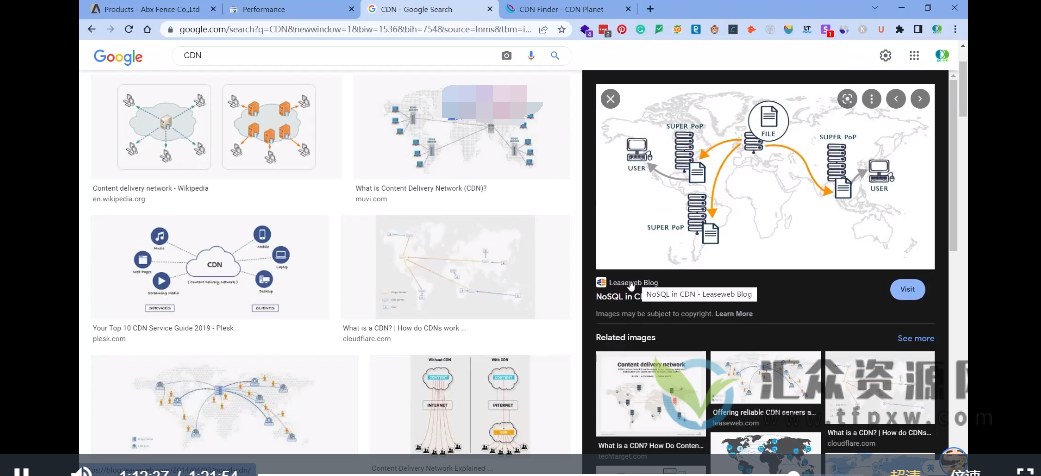Go to next image in preview panel
The width and height of the screenshot is (1041, 476).
[920, 98]
